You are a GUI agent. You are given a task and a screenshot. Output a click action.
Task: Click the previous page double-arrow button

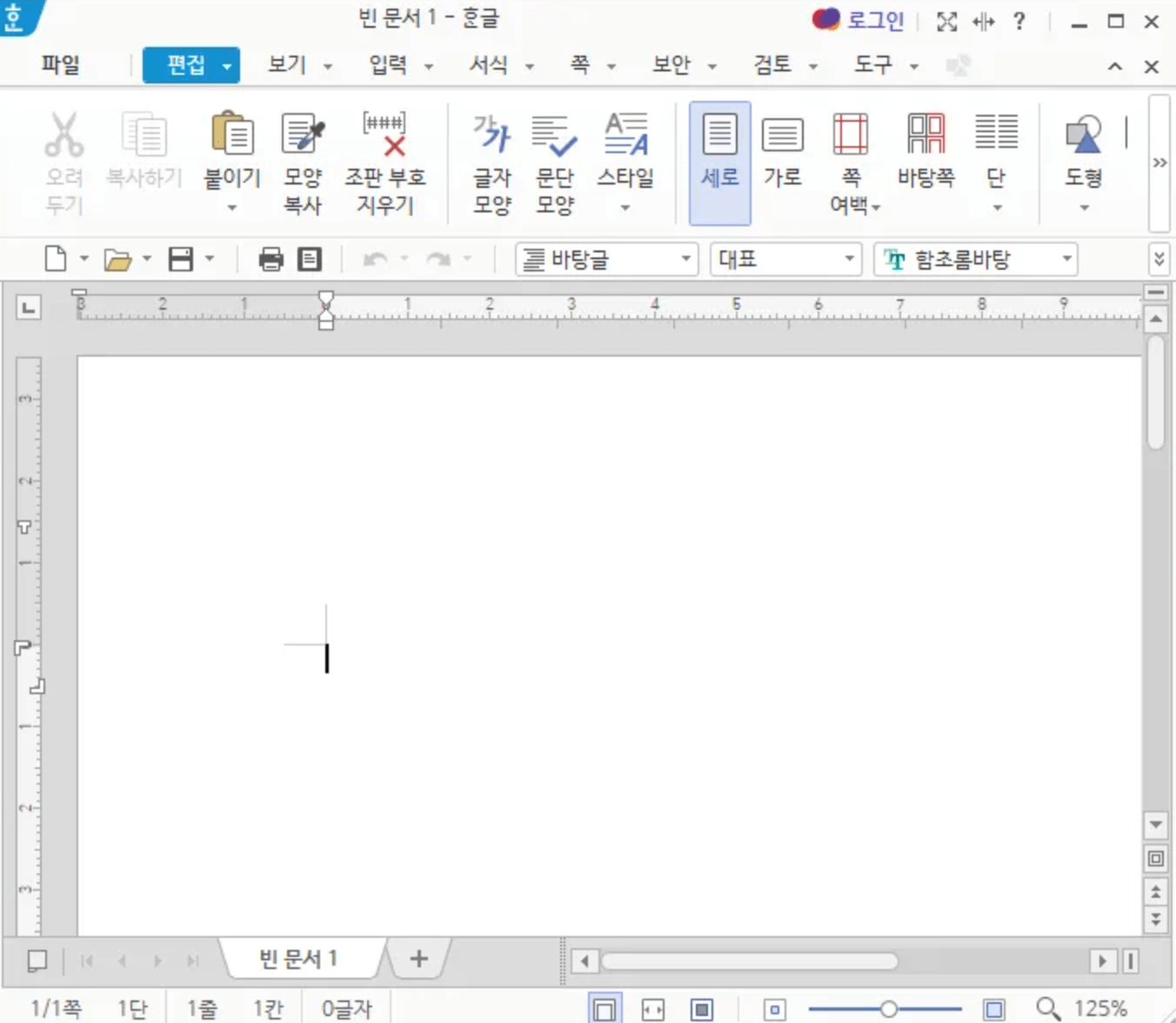[1156, 892]
